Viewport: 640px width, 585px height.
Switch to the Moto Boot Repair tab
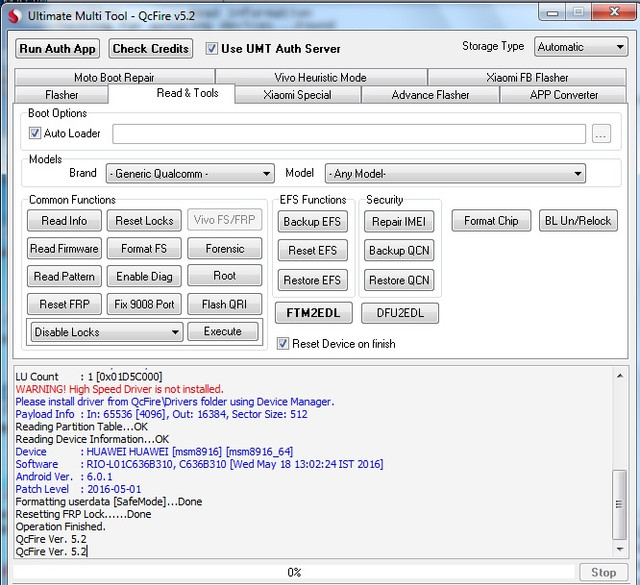114,77
